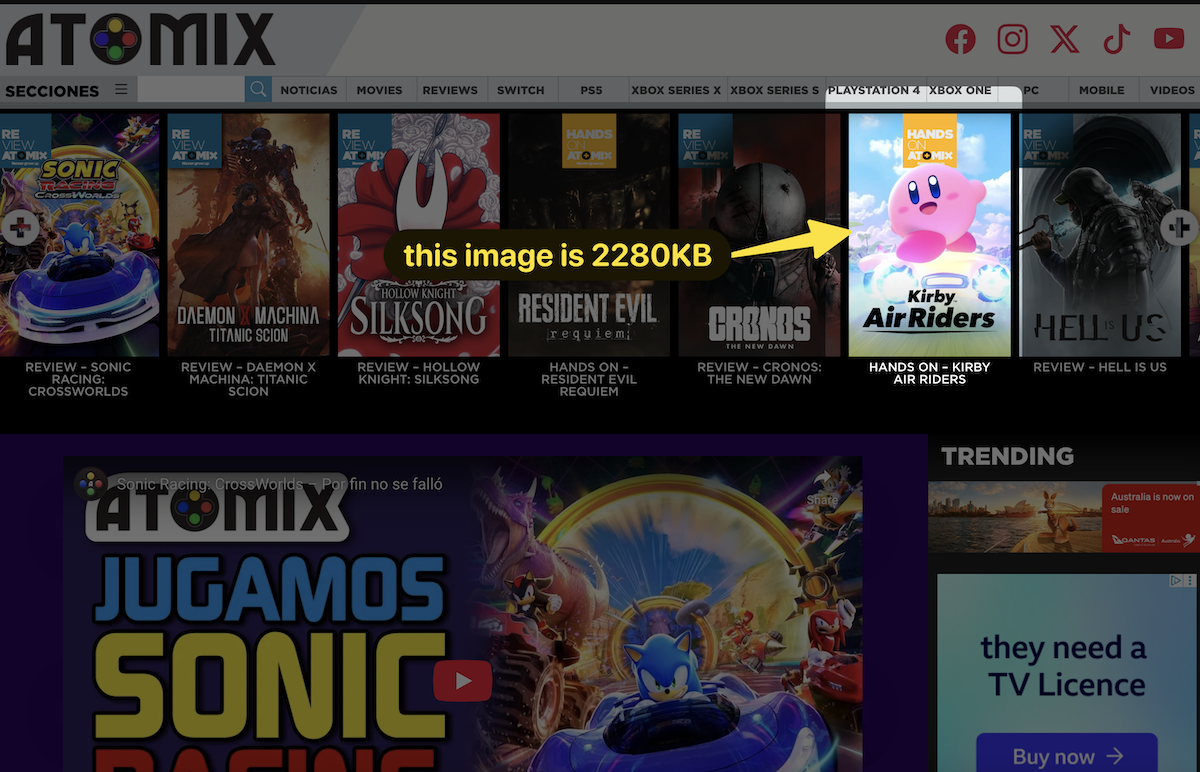Click the video Share button
This screenshot has height=772, width=1200.
(822, 487)
